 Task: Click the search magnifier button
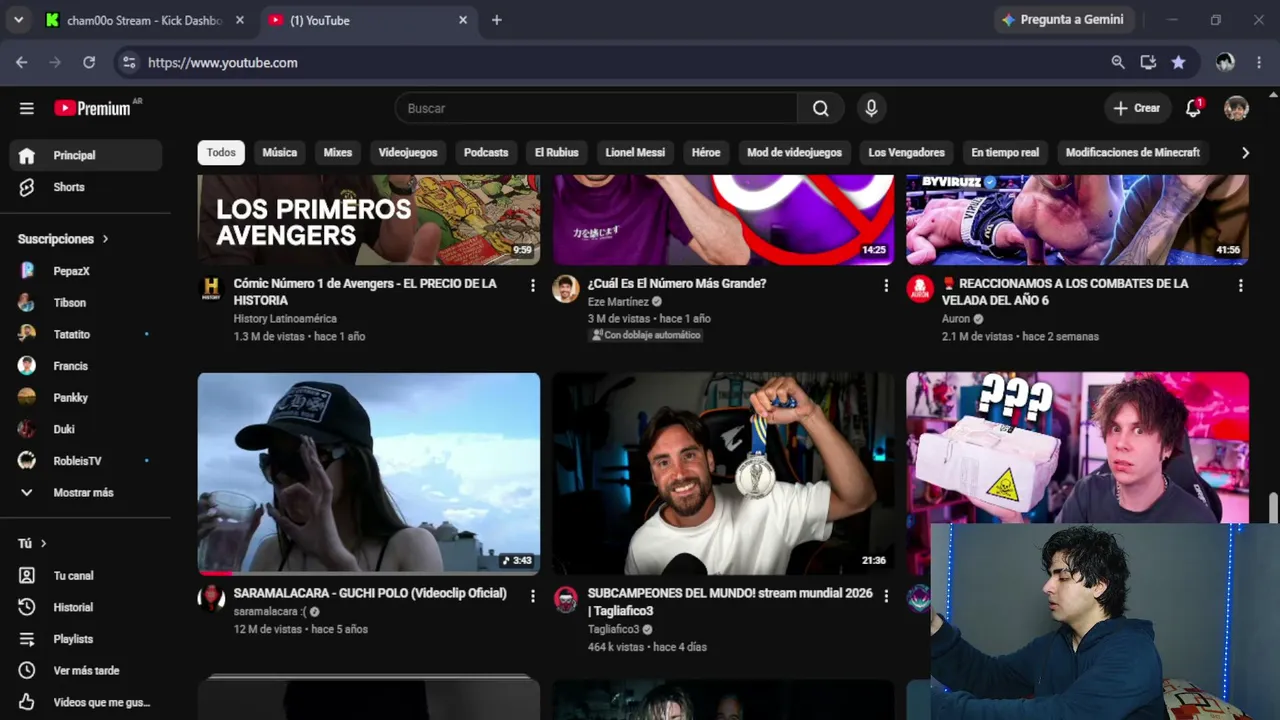(821, 108)
